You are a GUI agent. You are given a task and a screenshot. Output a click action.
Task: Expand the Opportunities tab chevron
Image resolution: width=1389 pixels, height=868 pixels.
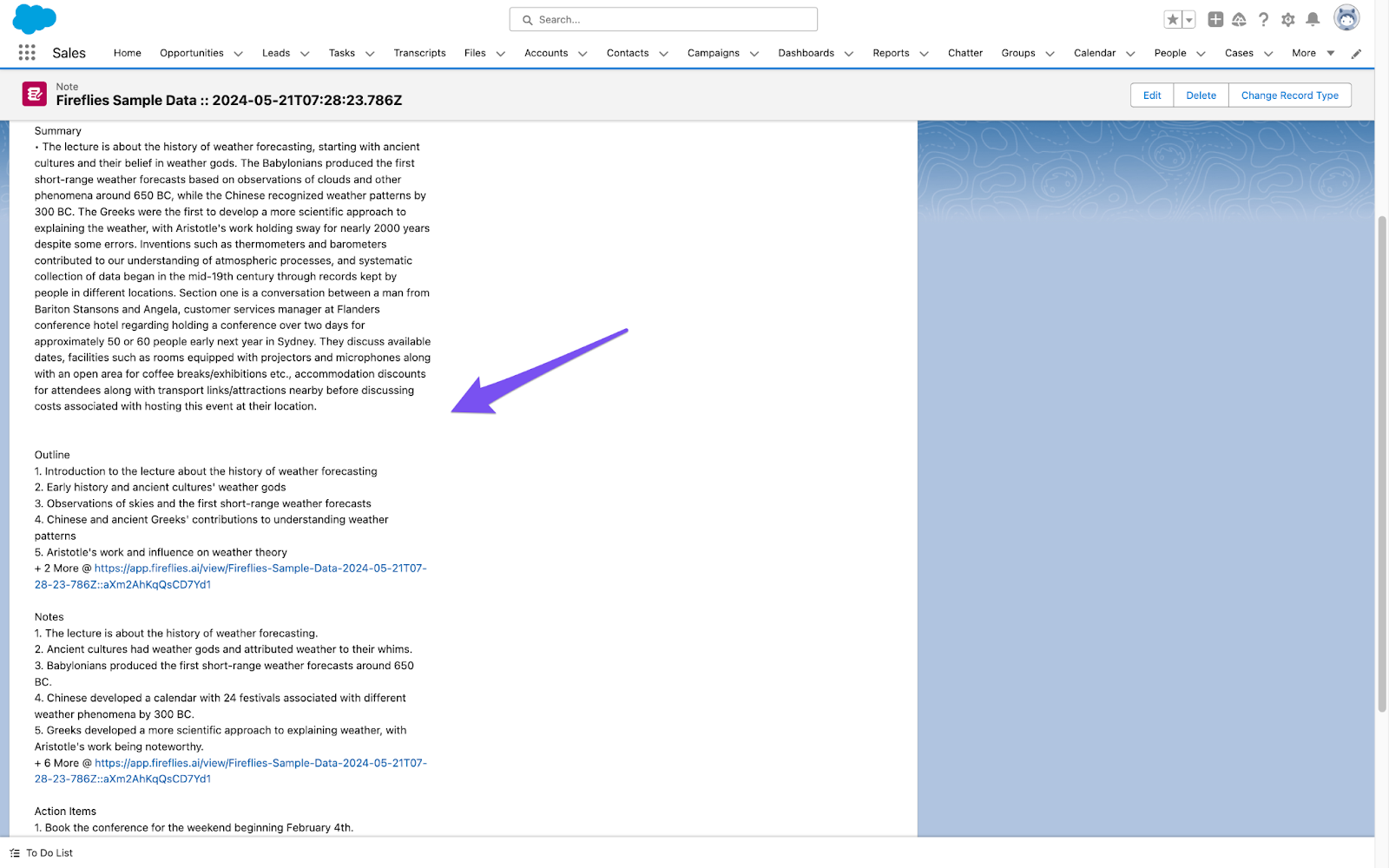pyautogui.click(x=239, y=54)
